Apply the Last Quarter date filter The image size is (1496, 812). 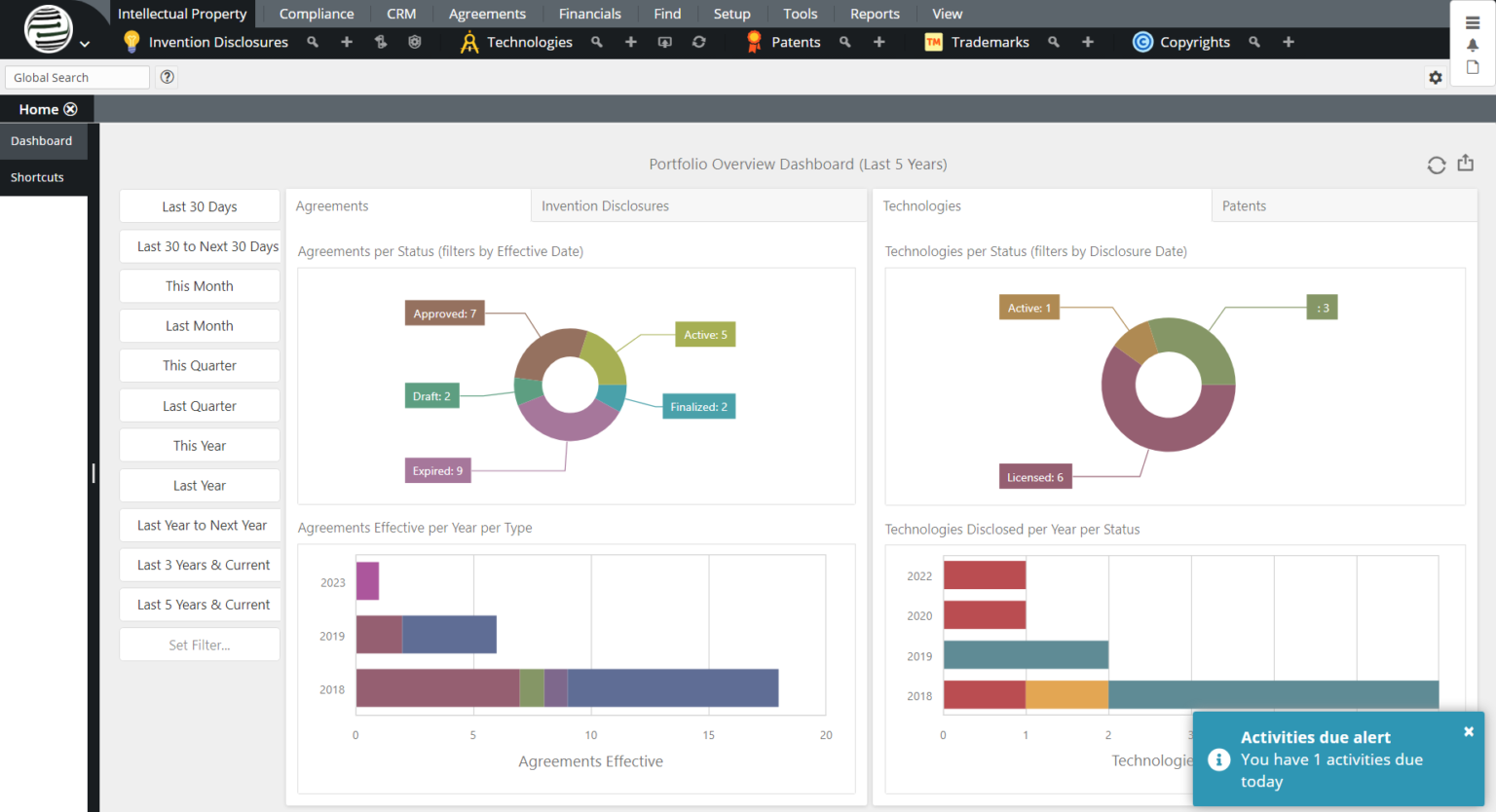(x=199, y=405)
